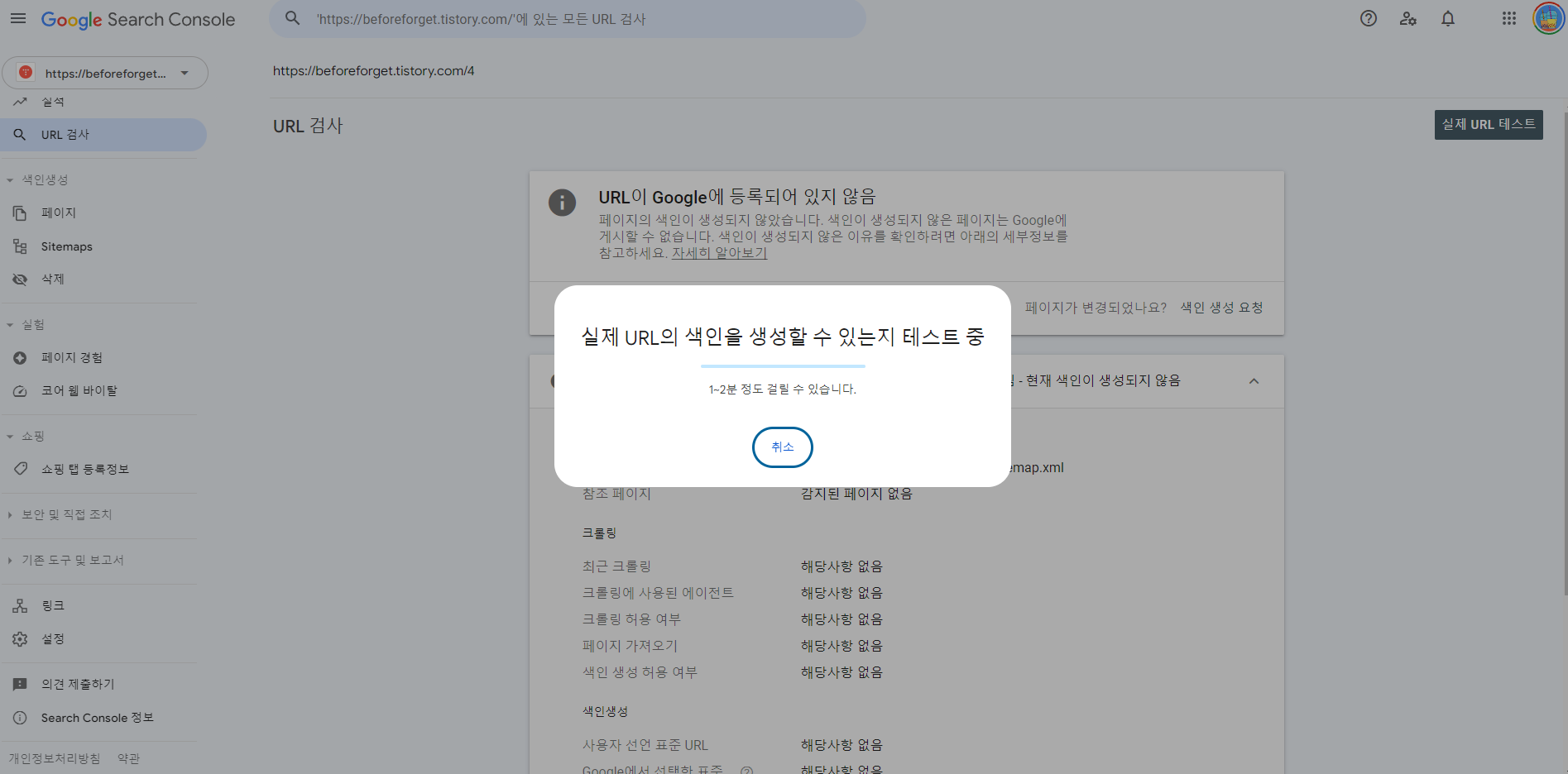Open the notifications bell
This screenshot has width=1568, height=774.
(x=1448, y=18)
